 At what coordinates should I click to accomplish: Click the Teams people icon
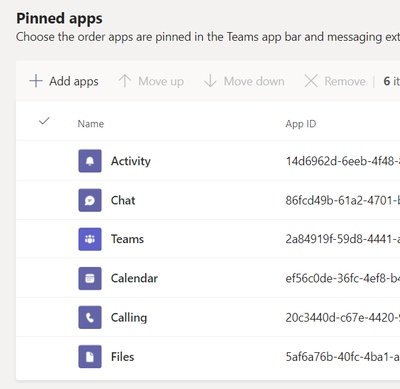(90, 239)
